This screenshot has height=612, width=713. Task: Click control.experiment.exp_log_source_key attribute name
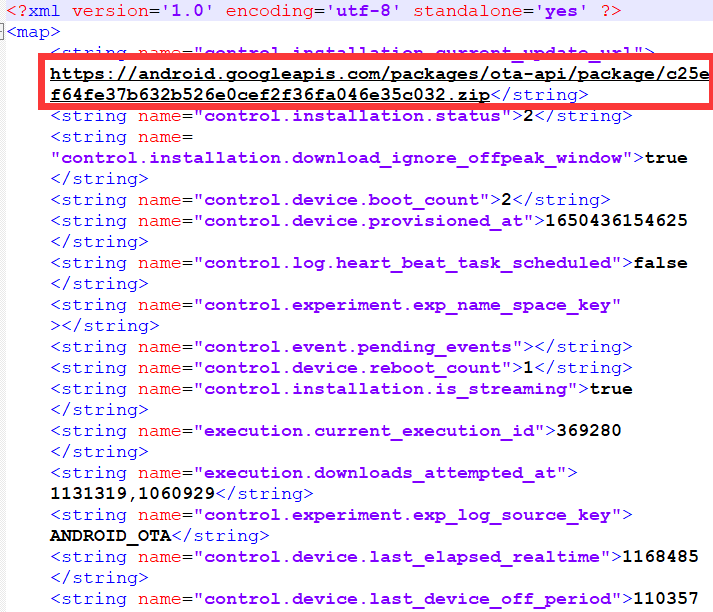tap(407, 515)
